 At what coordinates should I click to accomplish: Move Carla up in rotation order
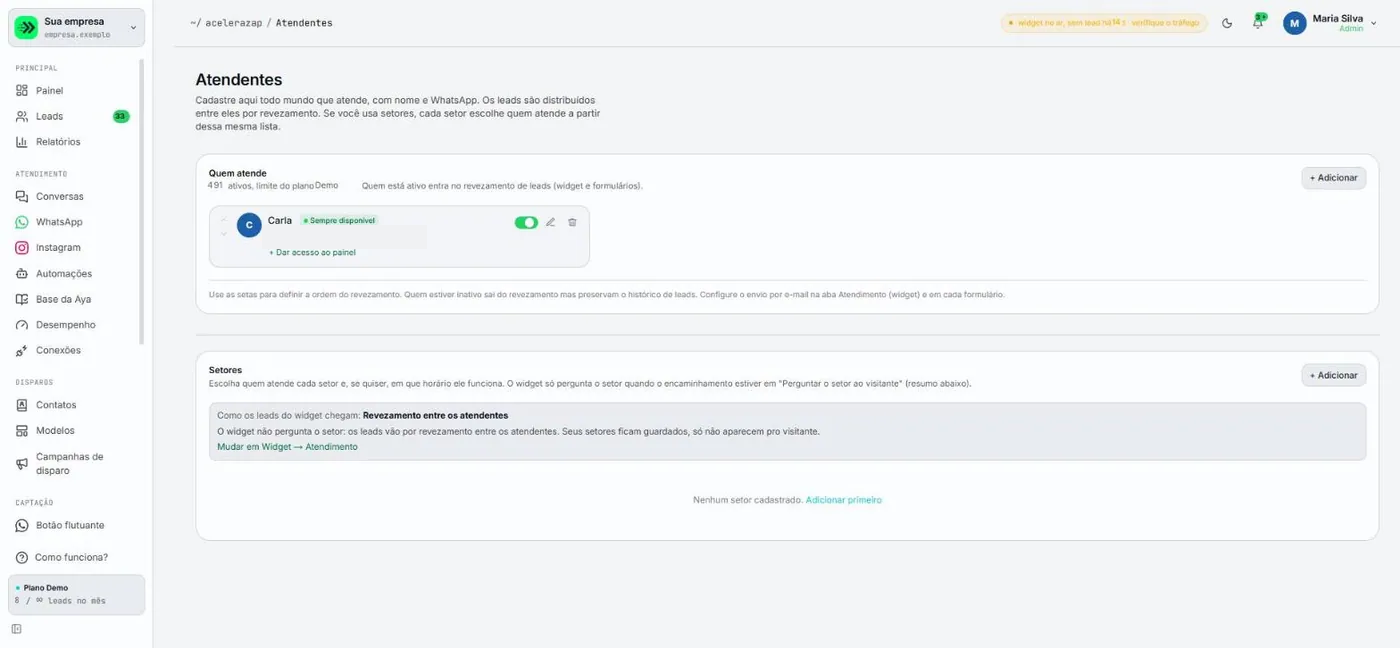(x=223, y=219)
